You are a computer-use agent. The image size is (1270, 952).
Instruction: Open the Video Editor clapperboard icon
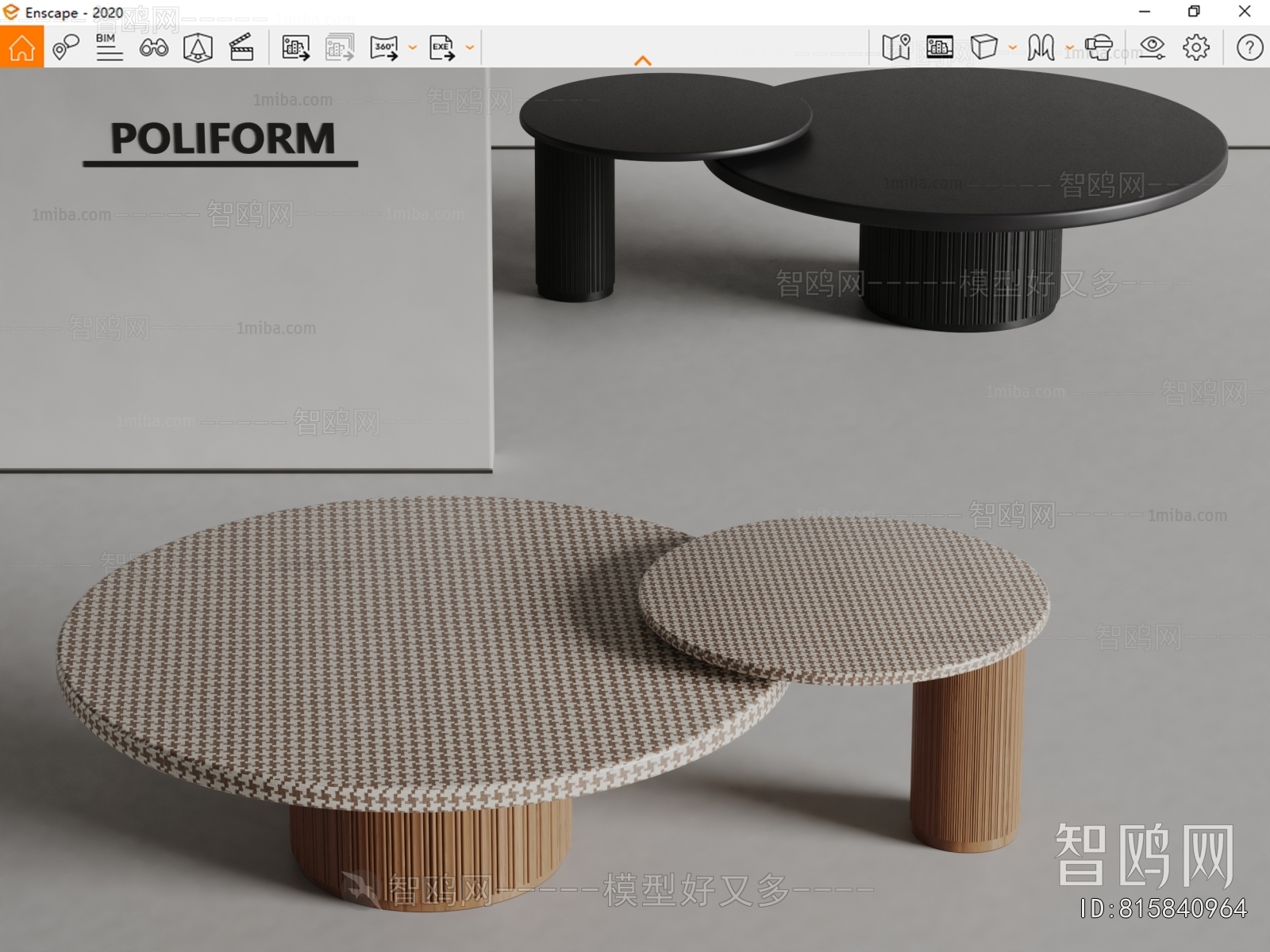(241, 48)
